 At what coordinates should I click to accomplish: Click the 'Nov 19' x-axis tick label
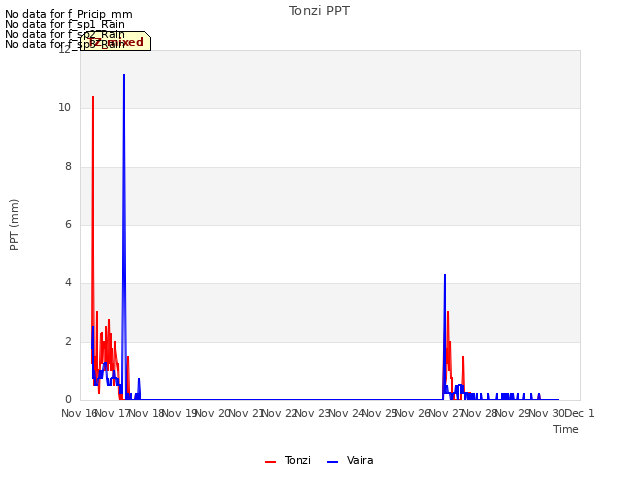180,413
